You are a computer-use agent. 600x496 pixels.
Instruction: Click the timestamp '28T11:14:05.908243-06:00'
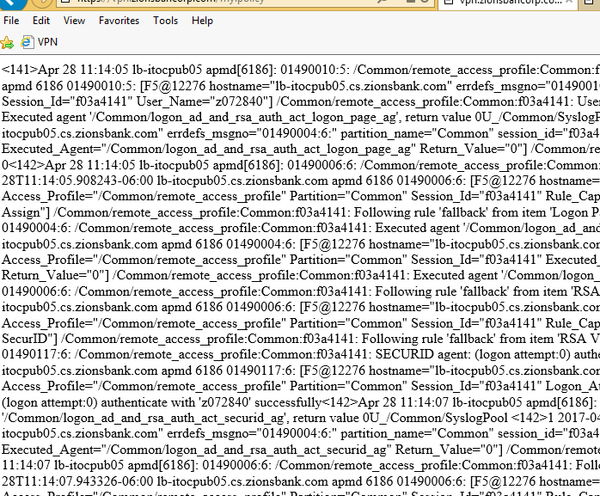click(78, 180)
